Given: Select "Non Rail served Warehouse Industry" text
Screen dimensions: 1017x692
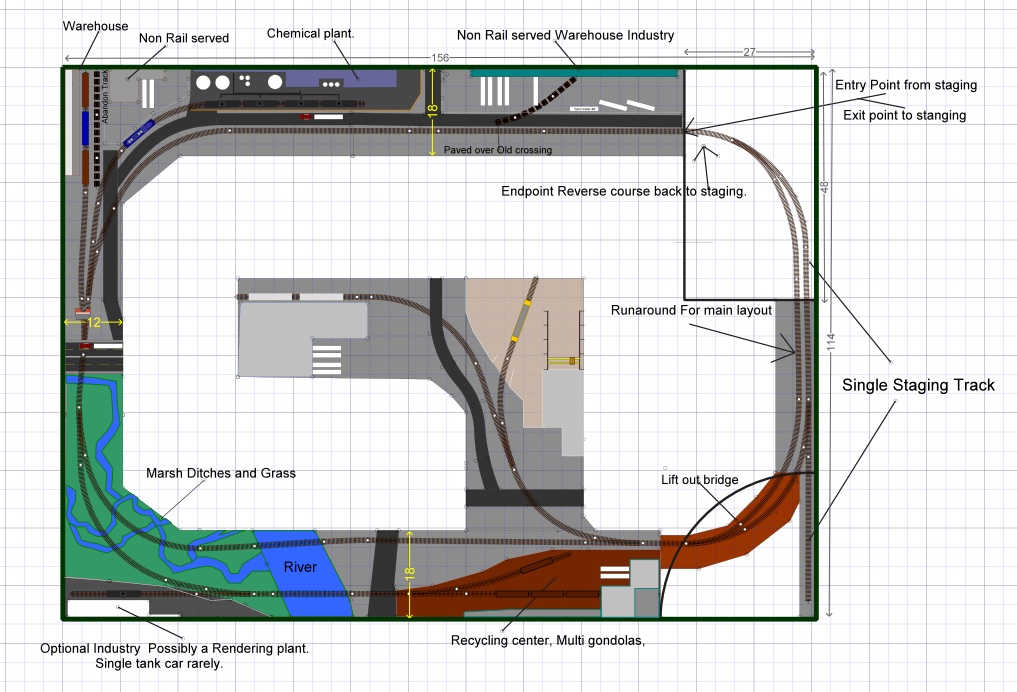Looking at the screenshot, I should coord(566,35).
